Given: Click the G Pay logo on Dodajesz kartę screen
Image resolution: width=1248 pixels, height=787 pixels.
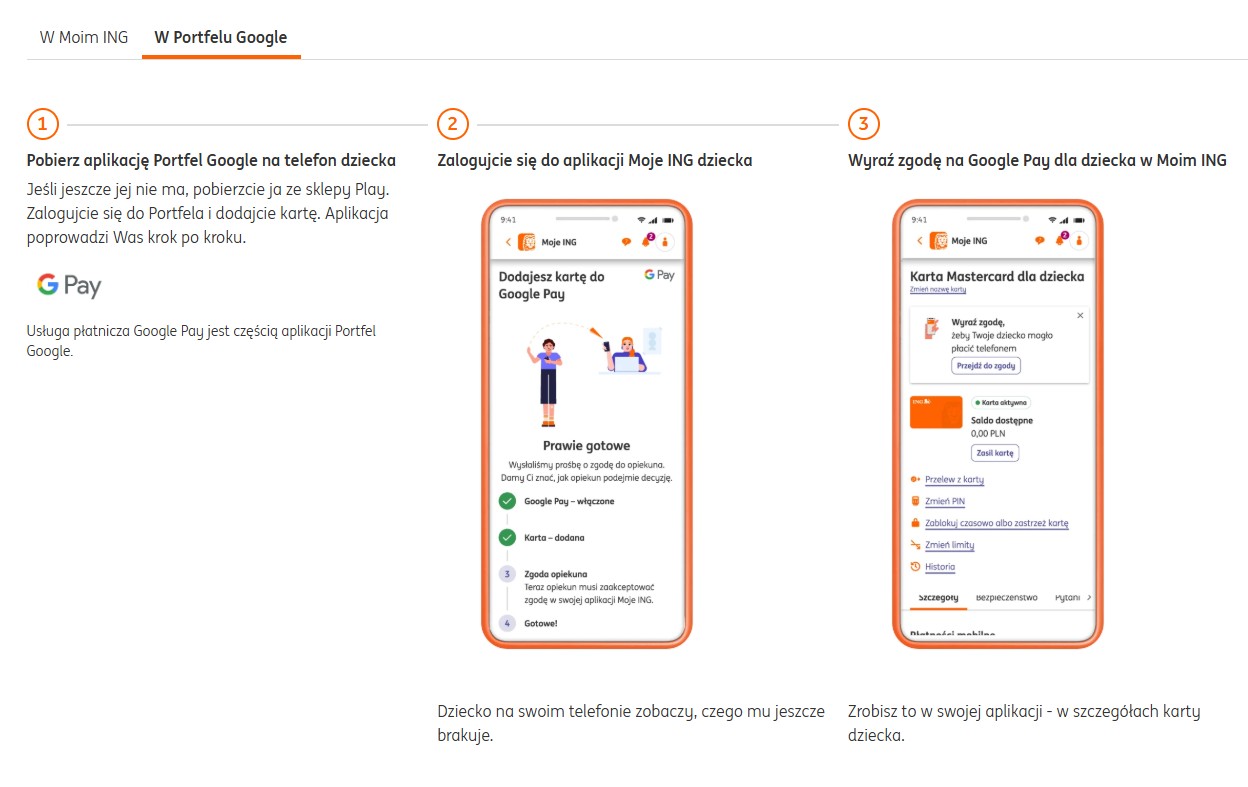Looking at the screenshot, I should click(x=659, y=274).
